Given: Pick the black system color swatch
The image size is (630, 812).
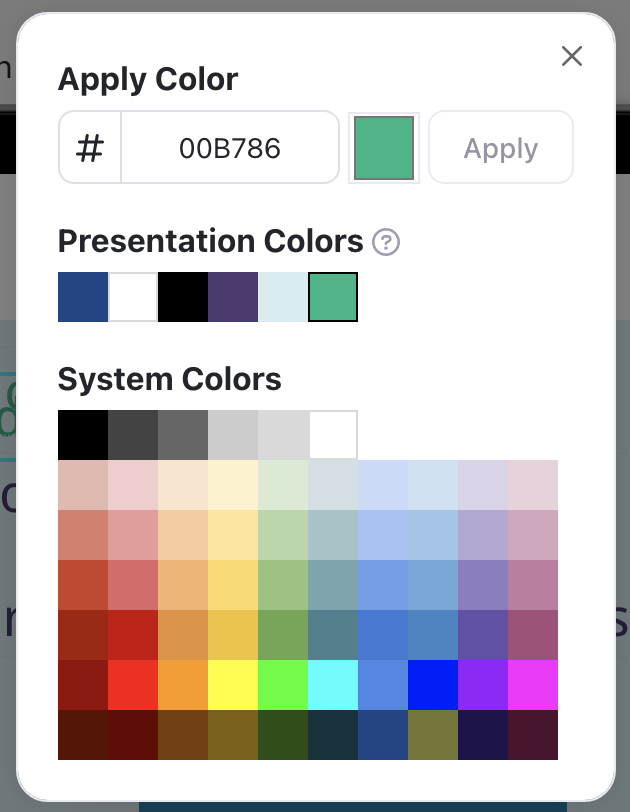Looking at the screenshot, I should (83, 435).
